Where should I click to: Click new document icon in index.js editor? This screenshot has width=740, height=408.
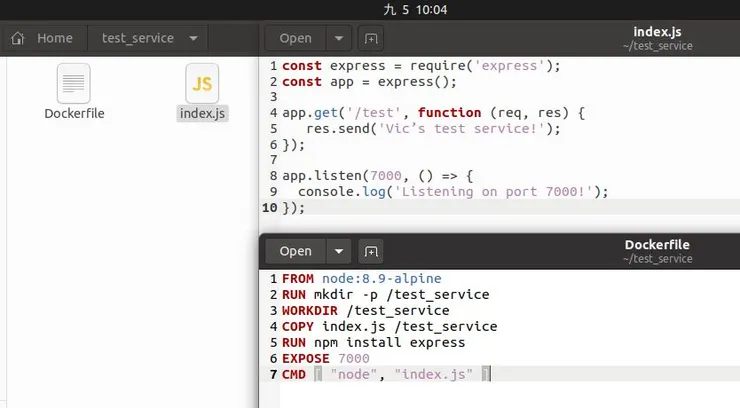coord(371,38)
